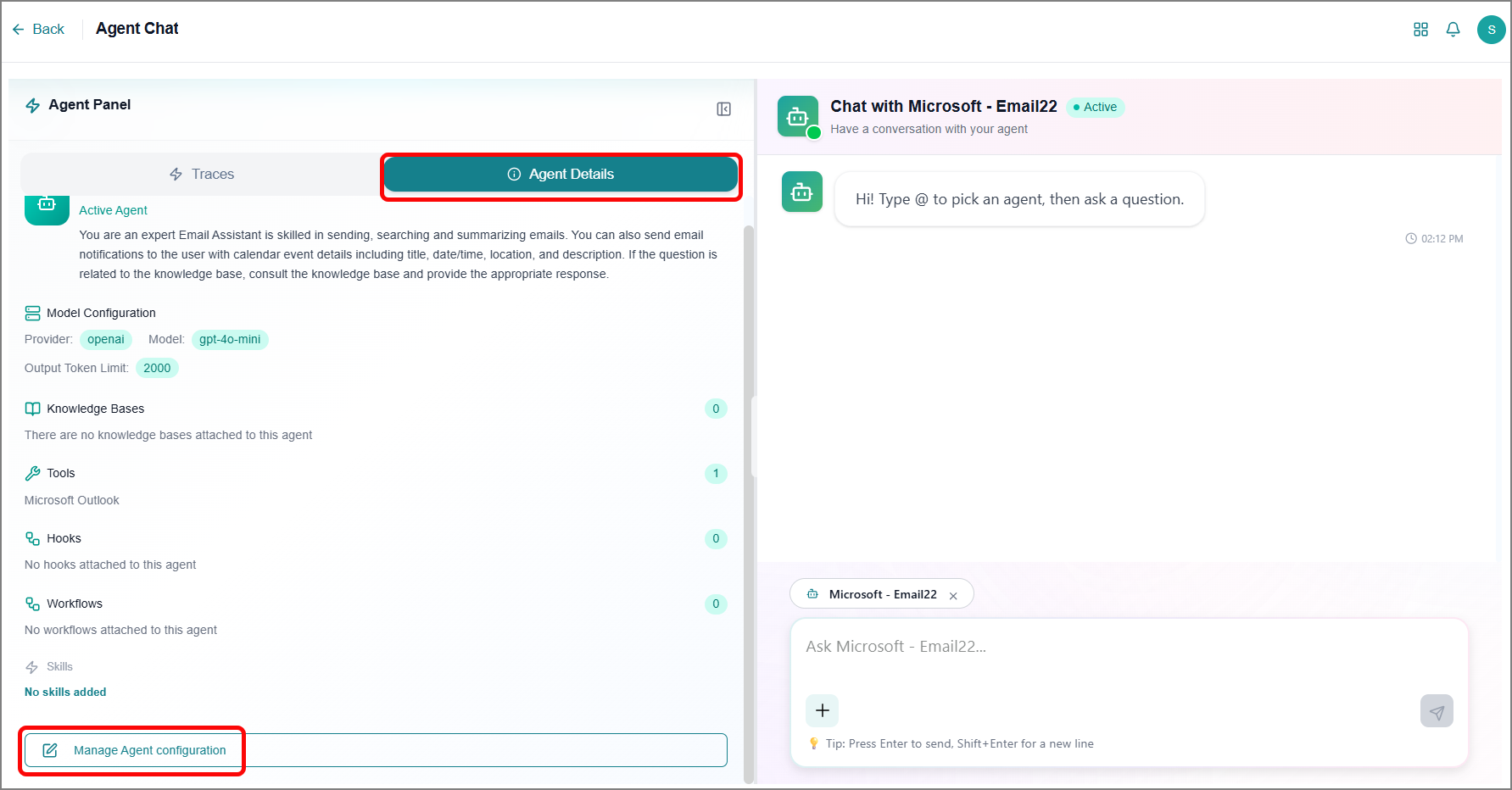The height and width of the screenshot is (790, 1512).
Task: Click the plus attachment button
Action: click(823, 710)
